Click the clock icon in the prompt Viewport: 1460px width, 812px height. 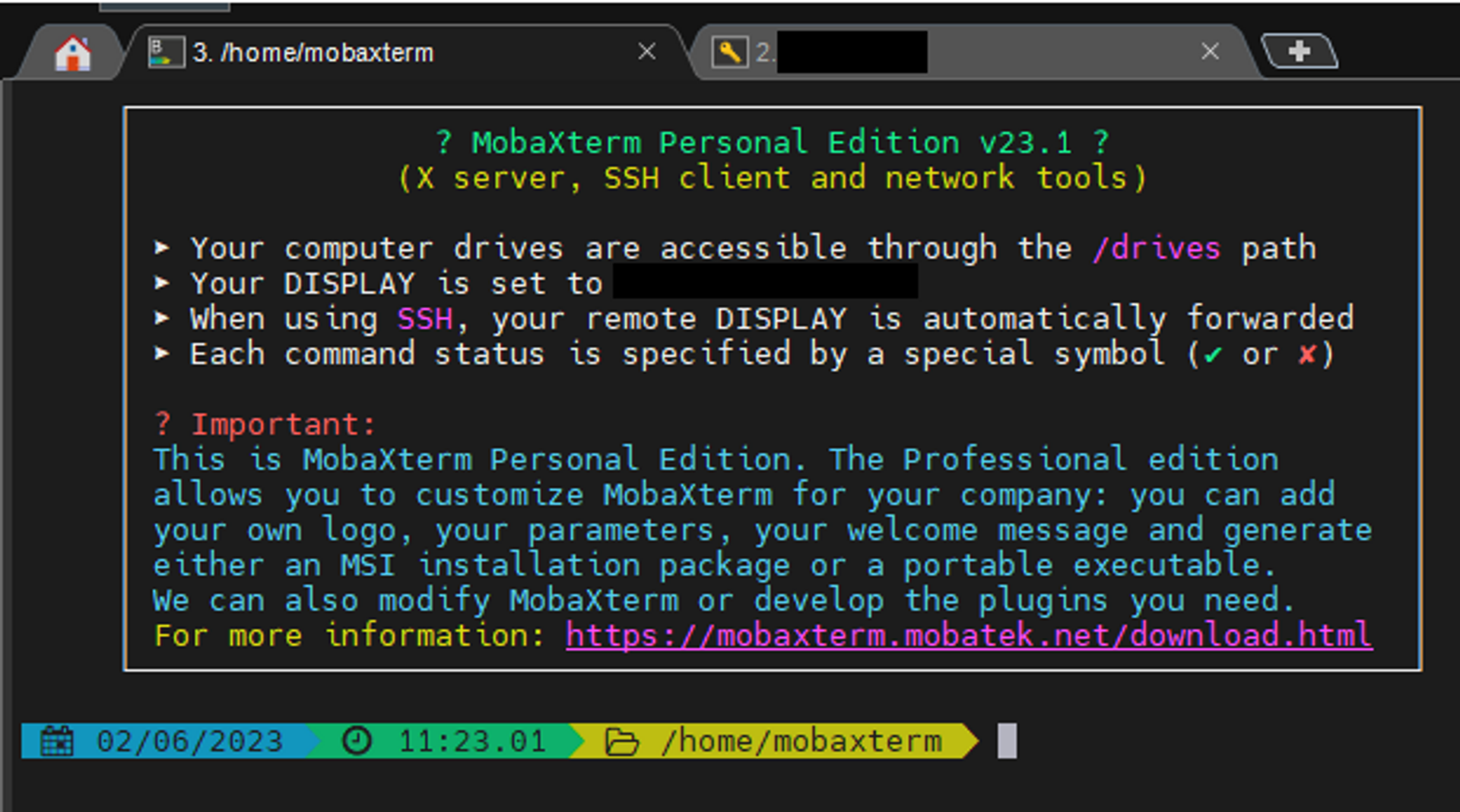pyautogui.click(x=357, y=741)
